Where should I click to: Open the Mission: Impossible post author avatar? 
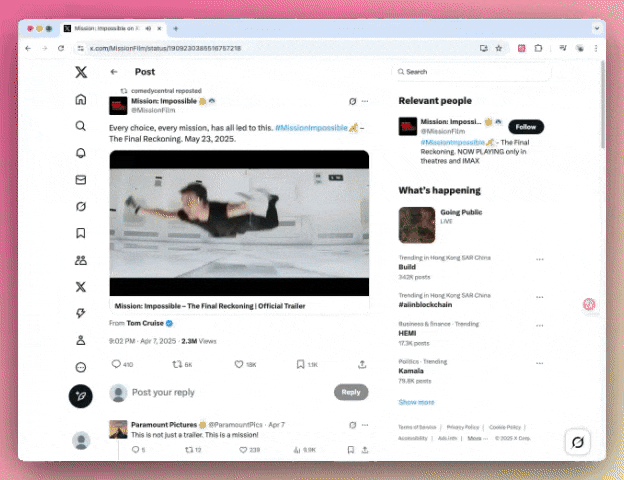(118, 105)
